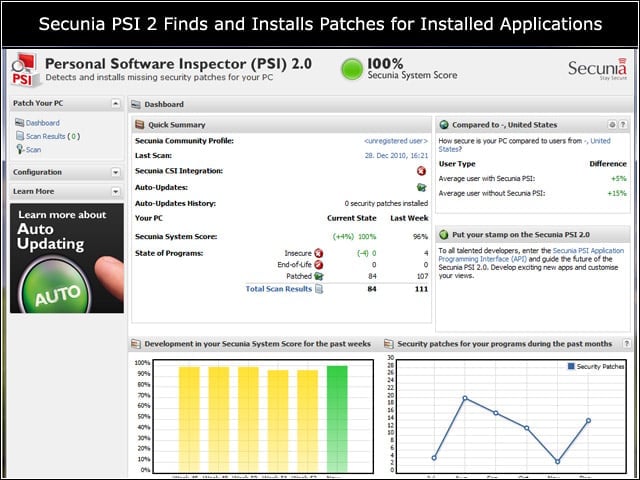Click the last scan date link
Viewport: 640px width, 480px height.
(x=396, y=156)
